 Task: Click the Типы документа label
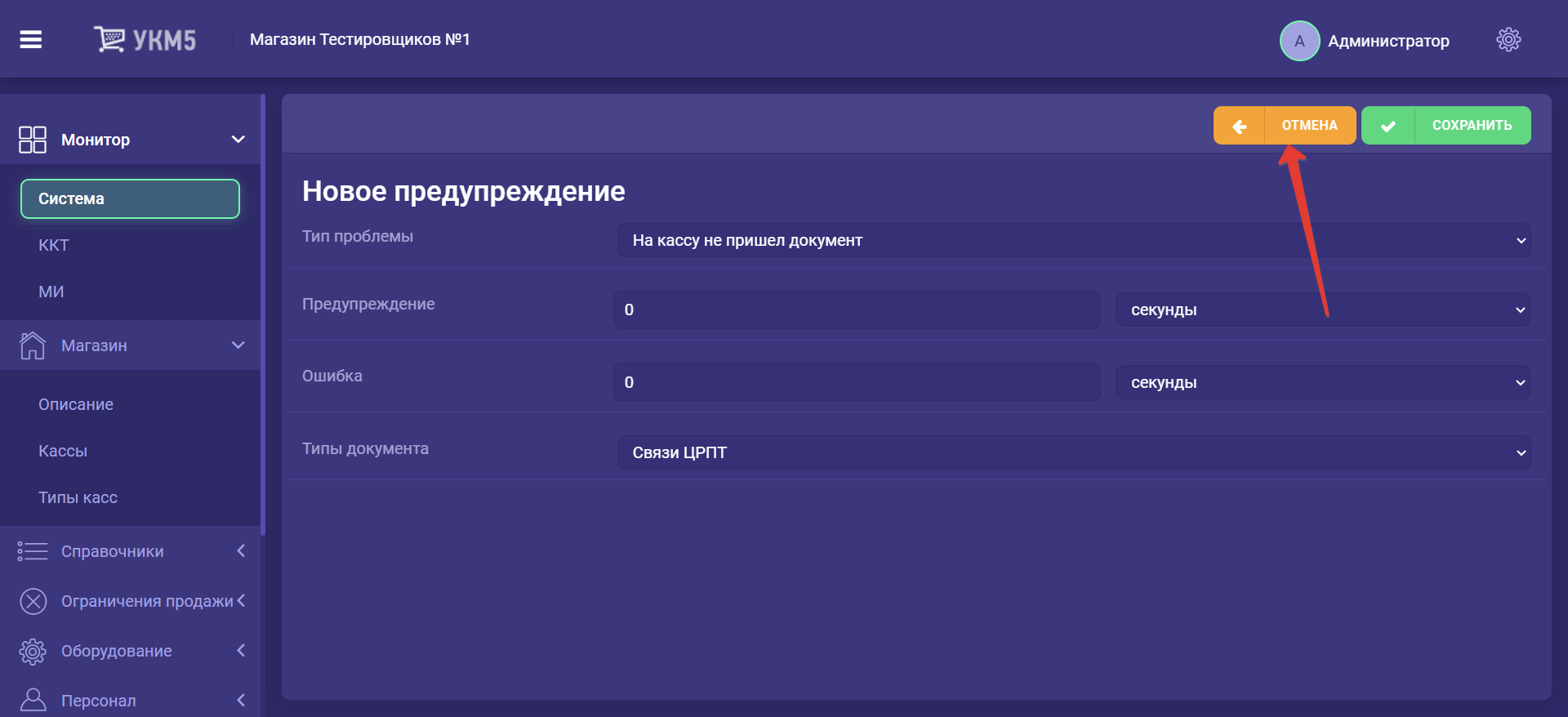pos(365,448)
